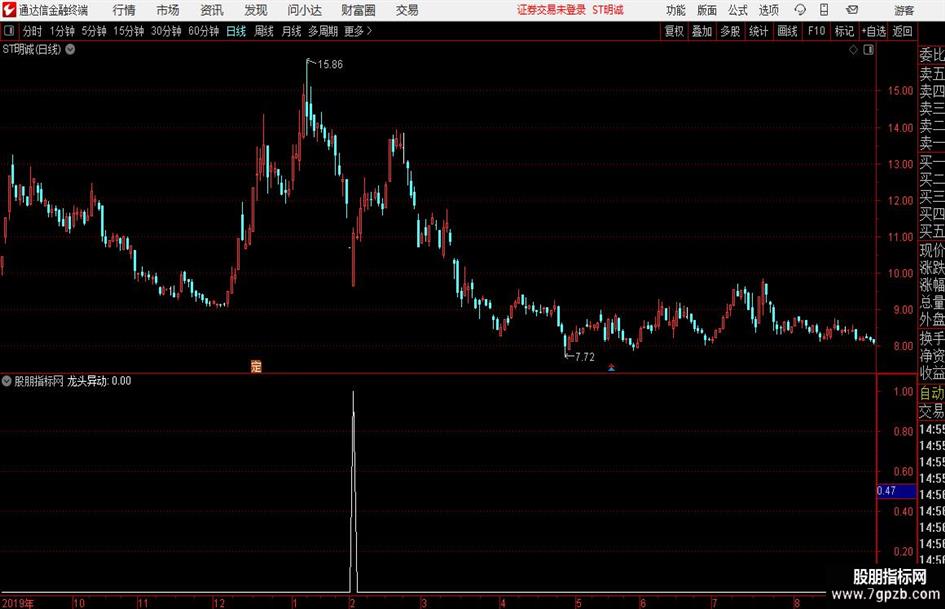Click the 多股 multi-stock button
The image size is (945, 609).
[x=730, y=31]
